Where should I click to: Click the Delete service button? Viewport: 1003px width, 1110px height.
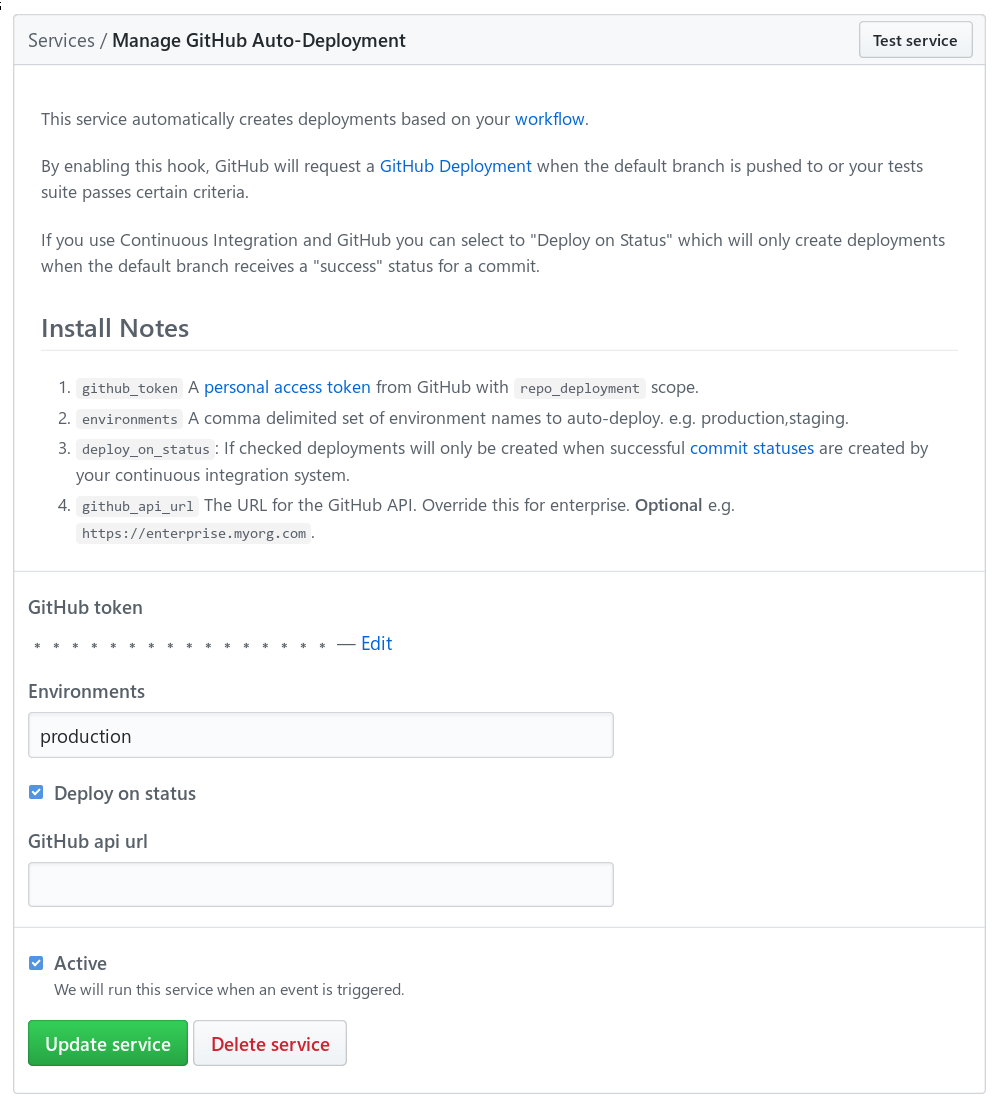click(269, 1043)
